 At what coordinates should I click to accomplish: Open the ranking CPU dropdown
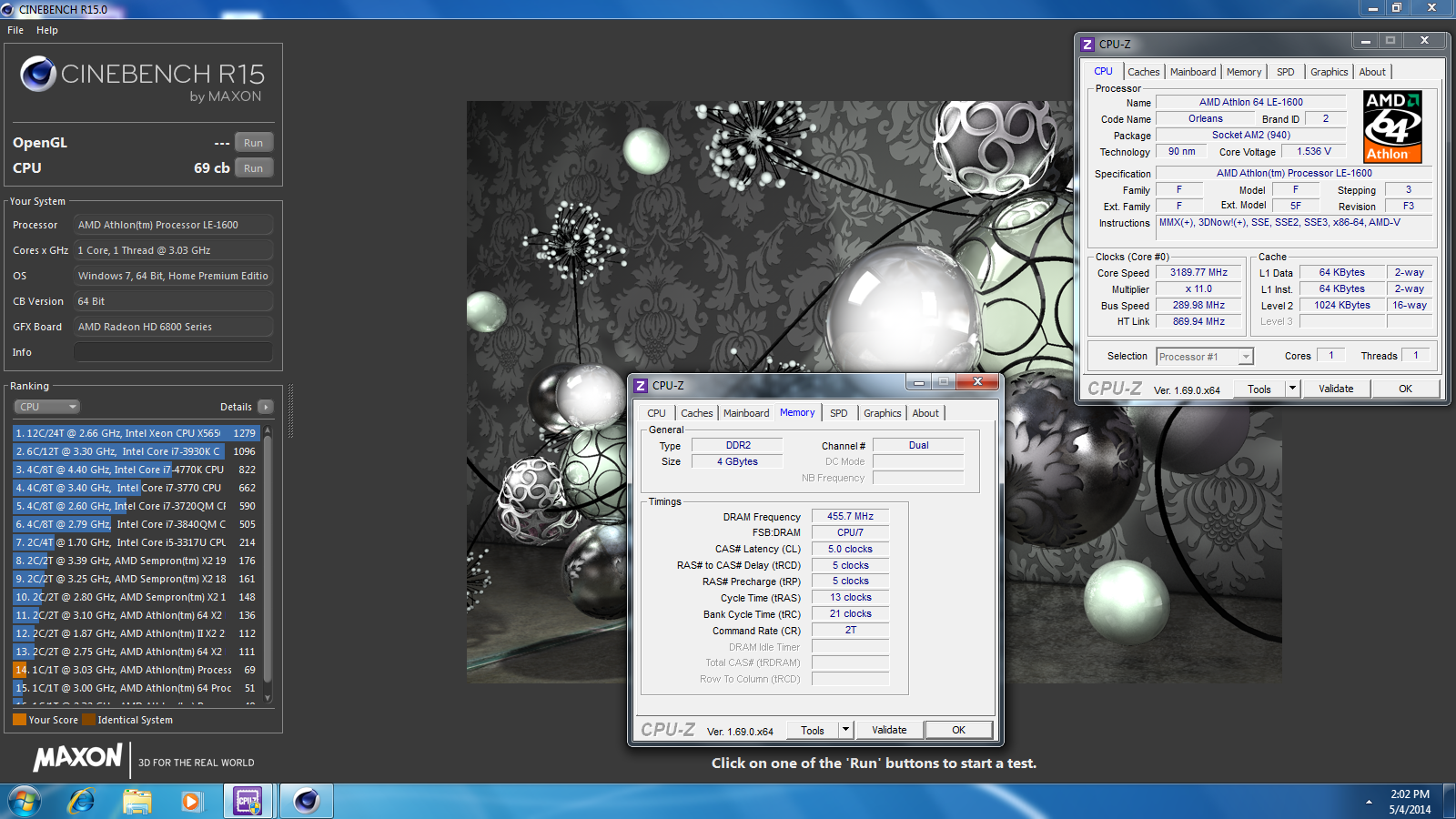(47, 407)
